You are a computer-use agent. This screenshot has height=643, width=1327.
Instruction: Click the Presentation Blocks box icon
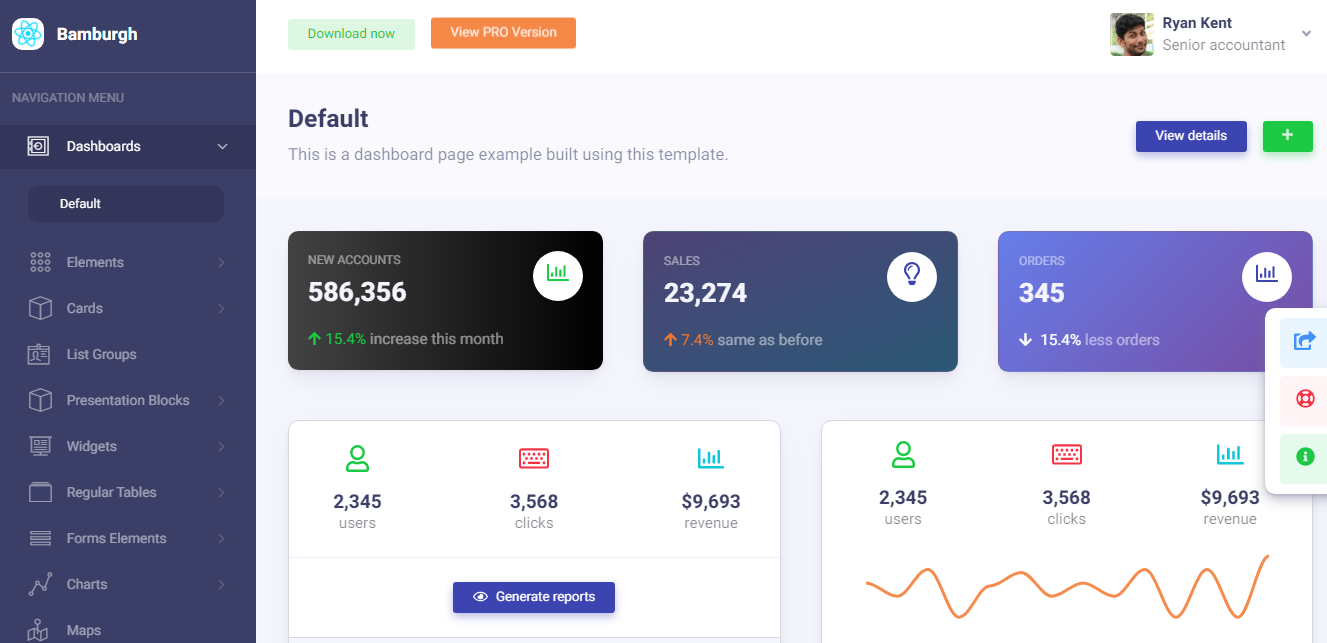(x=40, y=400)
